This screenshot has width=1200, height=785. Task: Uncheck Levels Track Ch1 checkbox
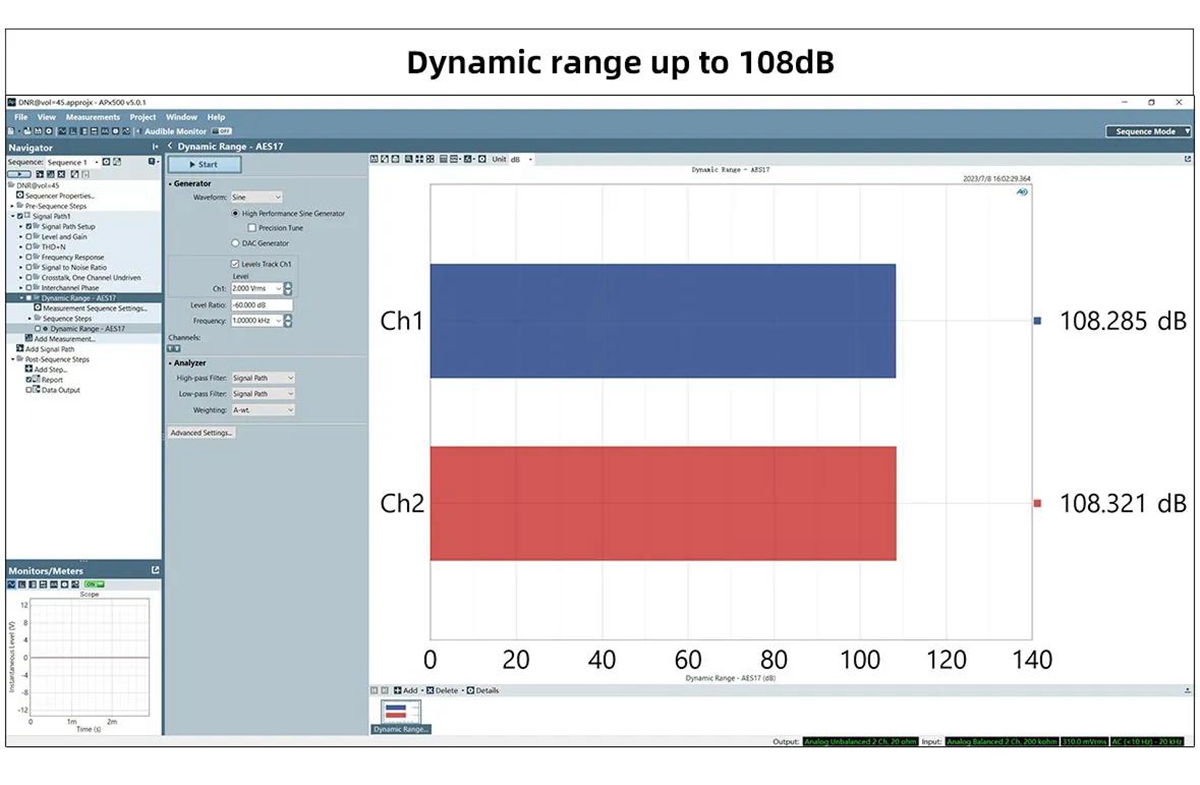coord(235,263)
